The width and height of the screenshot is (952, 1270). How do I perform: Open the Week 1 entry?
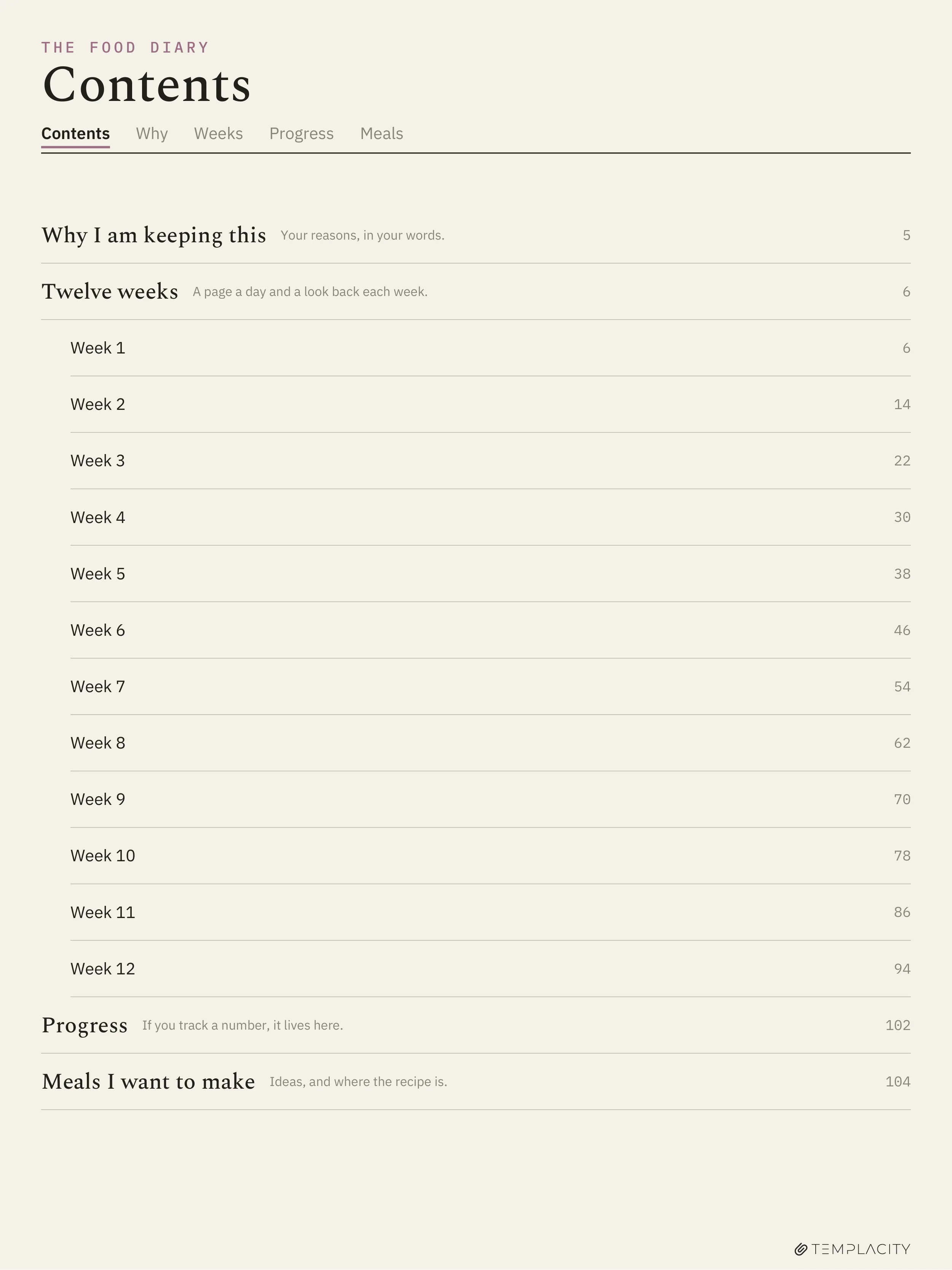pyautogui.click(x=490, y=348)
